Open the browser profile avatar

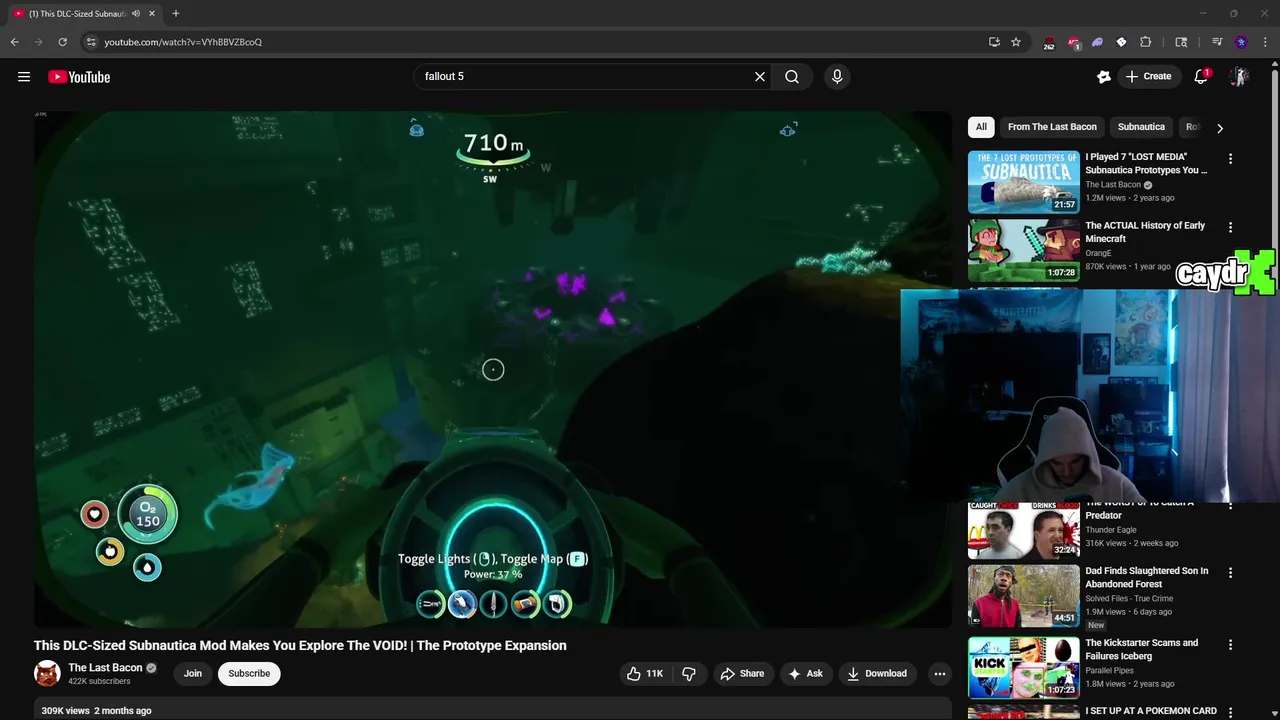click(1241, 42)
